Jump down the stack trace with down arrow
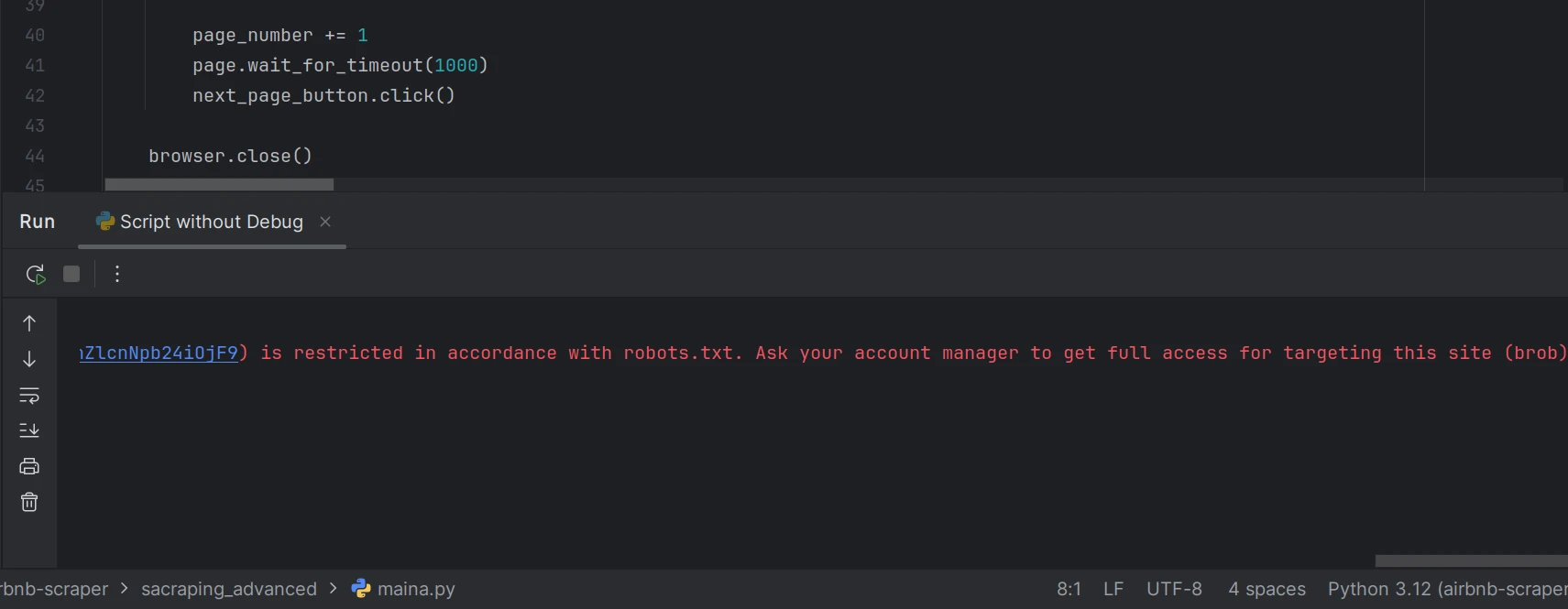Viewport: 1568px width, 609px height. [x=29, y=359]
